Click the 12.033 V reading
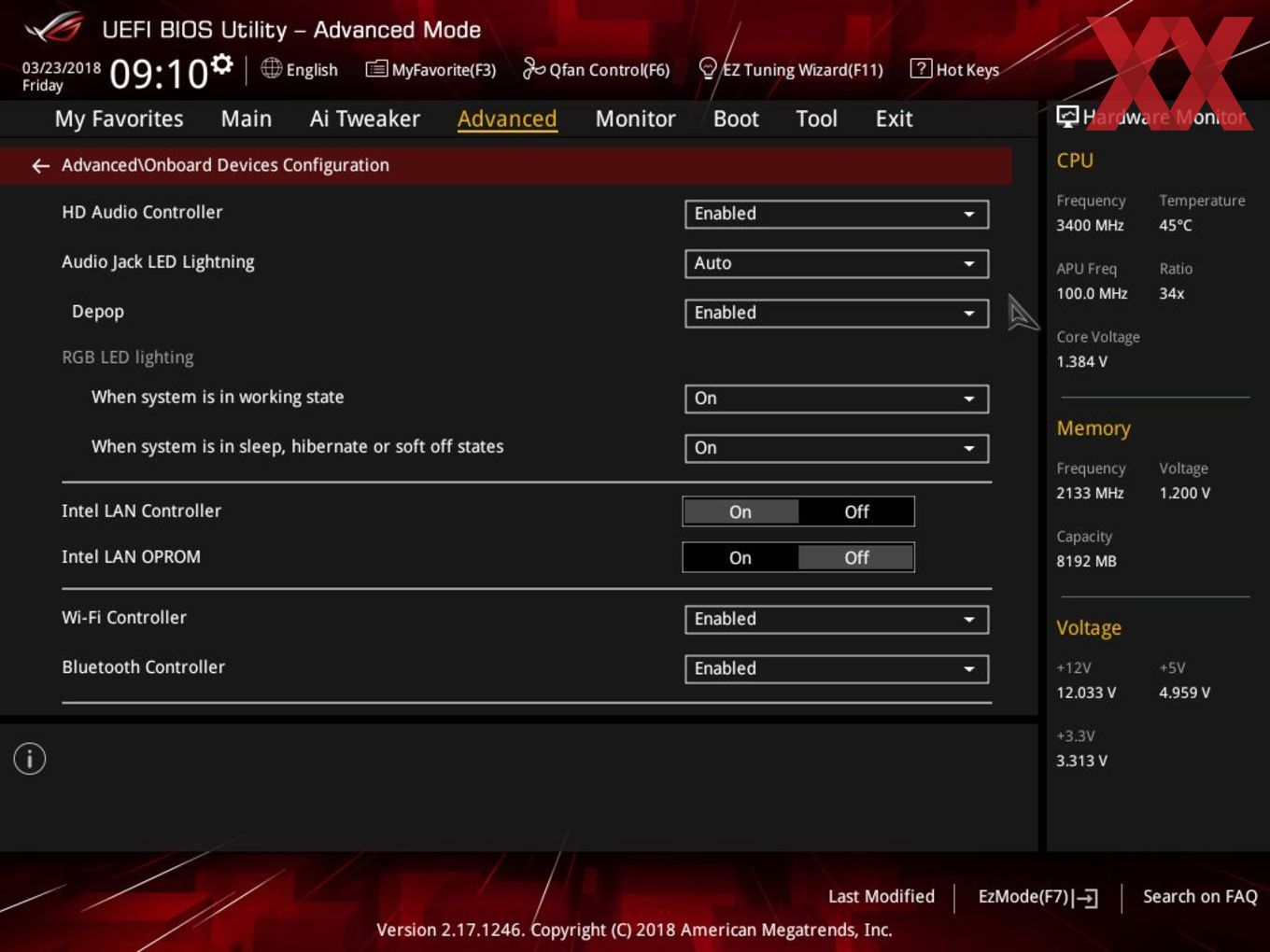Screen dimensions: 1270x952 tap(1086, 693)
